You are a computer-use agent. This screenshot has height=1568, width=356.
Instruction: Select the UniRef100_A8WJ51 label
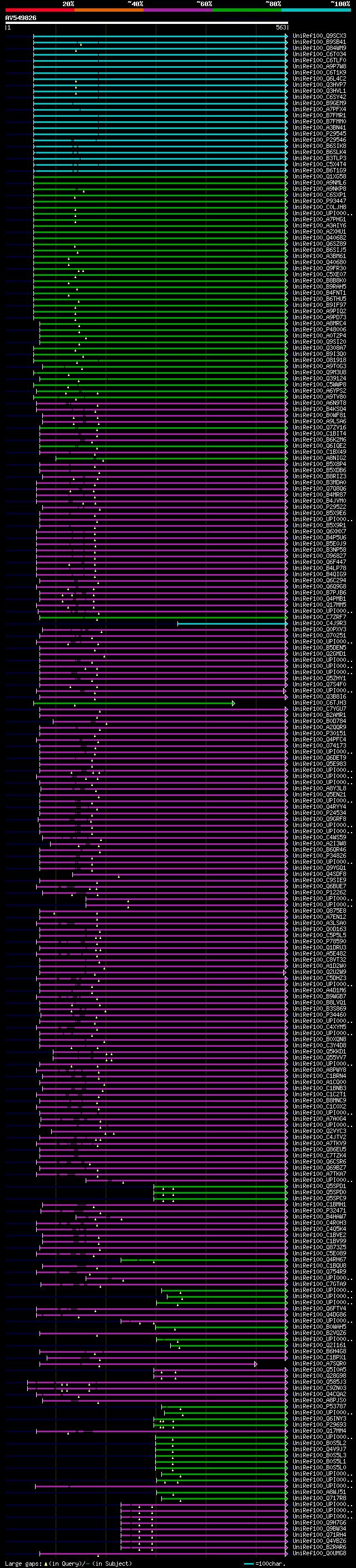tap(319, 1493)
